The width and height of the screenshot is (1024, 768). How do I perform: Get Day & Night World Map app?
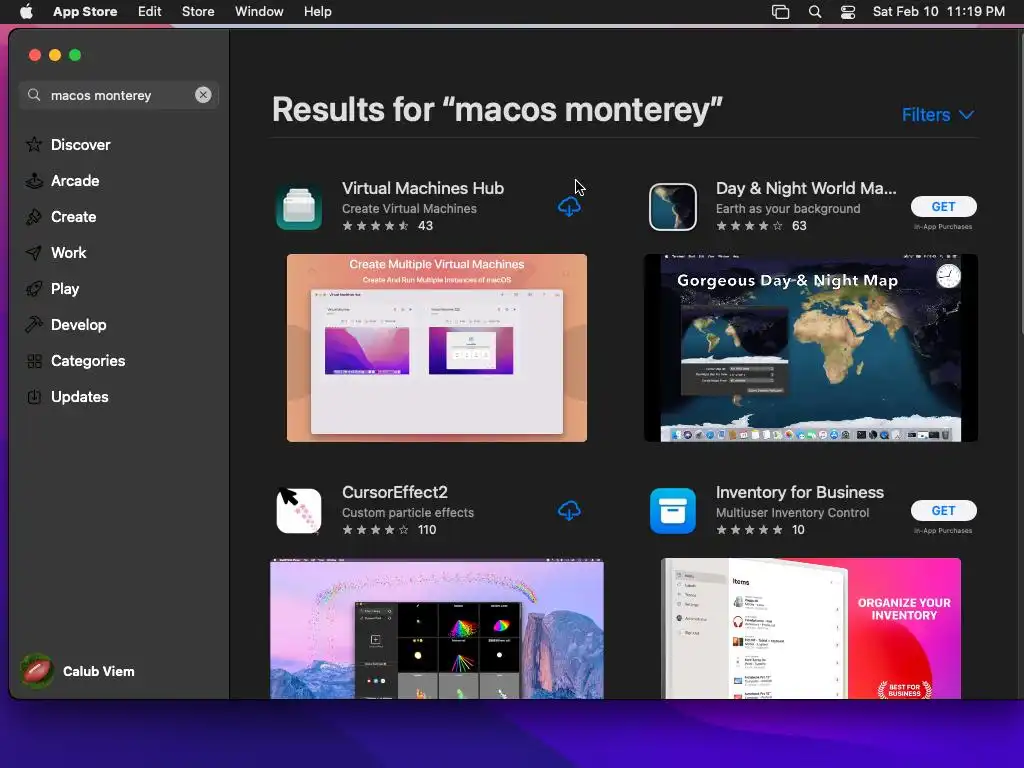point(944,206)
